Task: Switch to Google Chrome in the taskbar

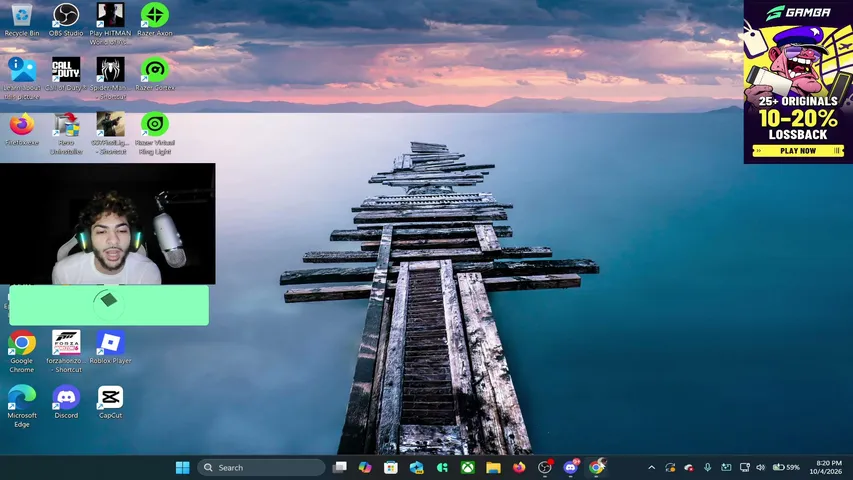Action: click(596, 467)
